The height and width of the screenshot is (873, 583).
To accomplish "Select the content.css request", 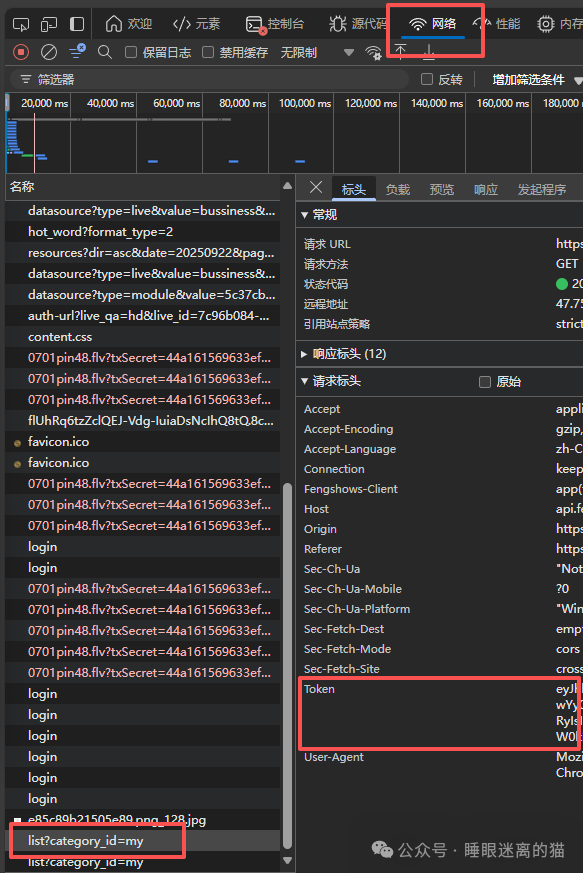I will [x=60, y=337].
